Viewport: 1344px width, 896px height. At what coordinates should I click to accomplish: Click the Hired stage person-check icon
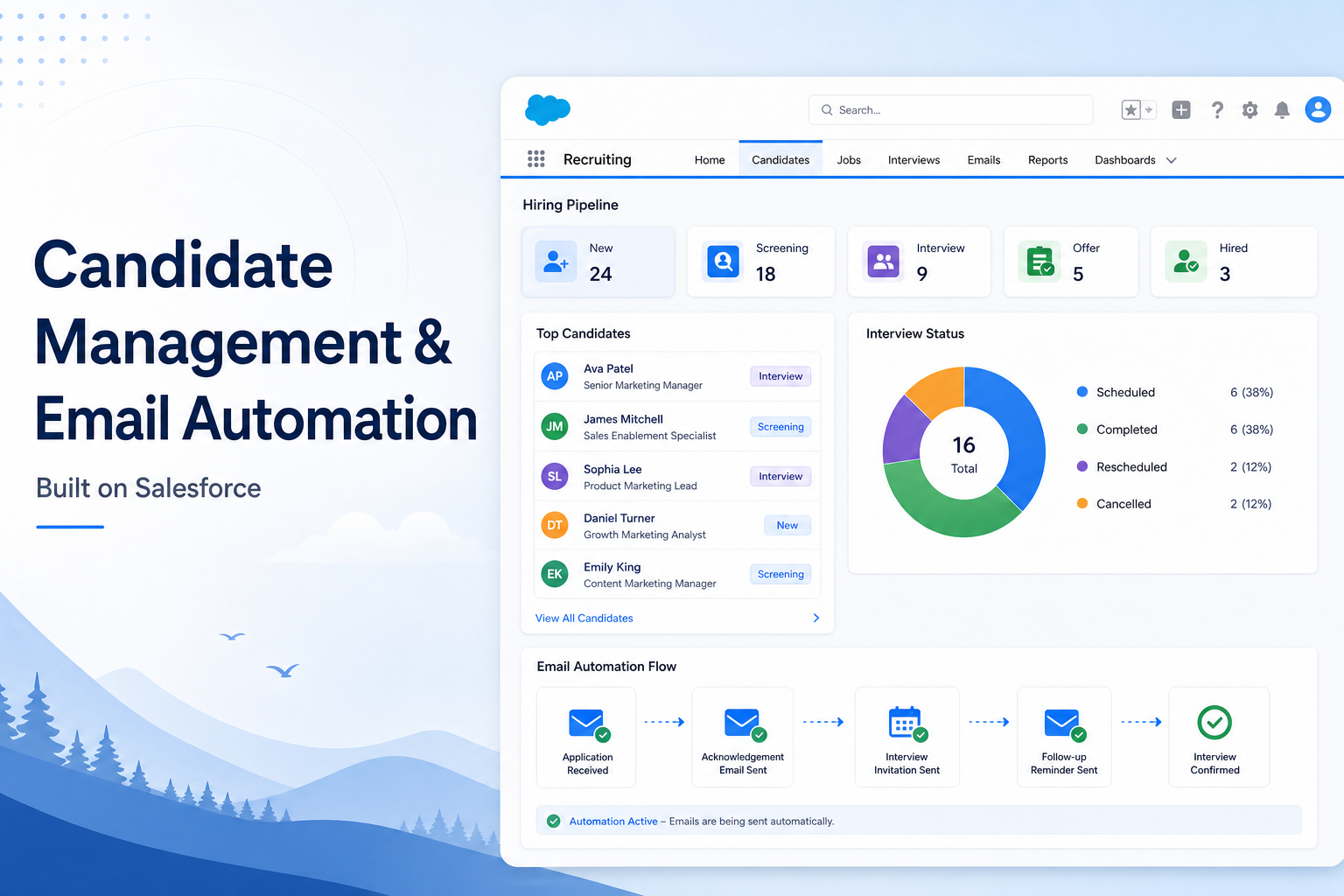[1186, 261]
